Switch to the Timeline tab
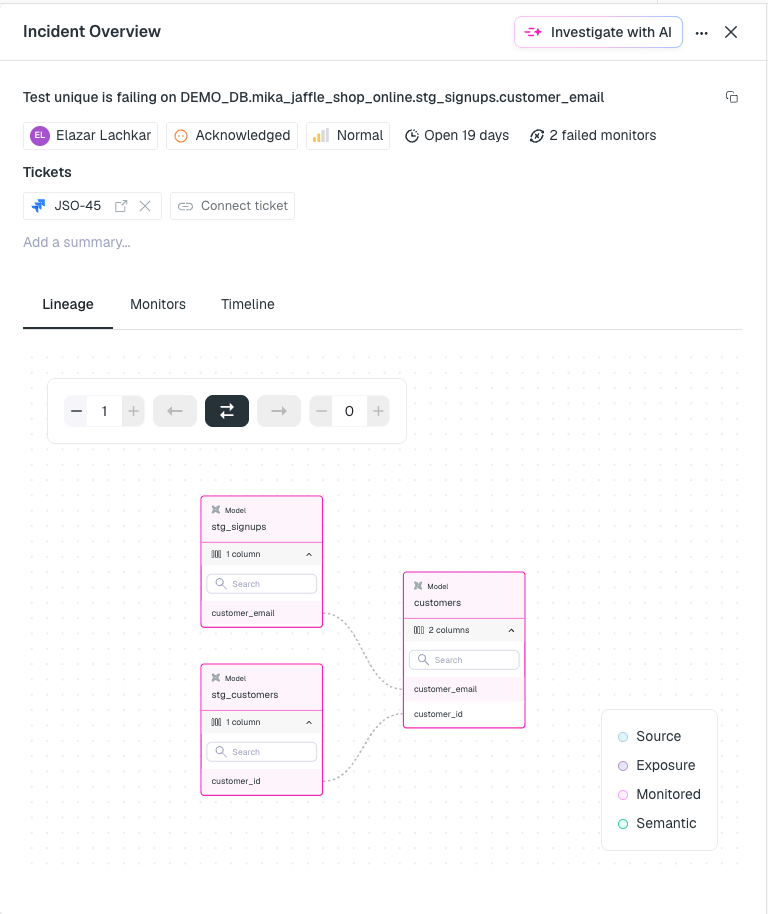The height and width of the screenshot is (914, 768). pos(248,304)
